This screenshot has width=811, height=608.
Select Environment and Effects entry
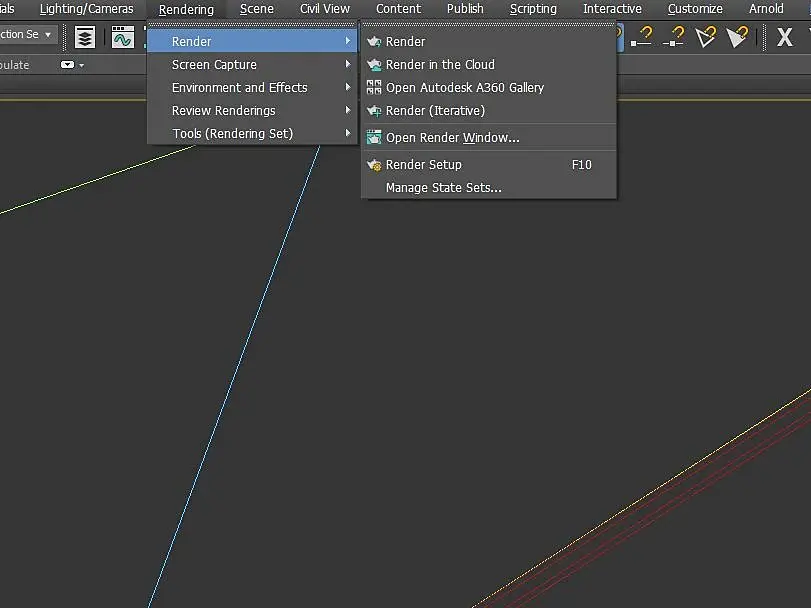[252, 87]
